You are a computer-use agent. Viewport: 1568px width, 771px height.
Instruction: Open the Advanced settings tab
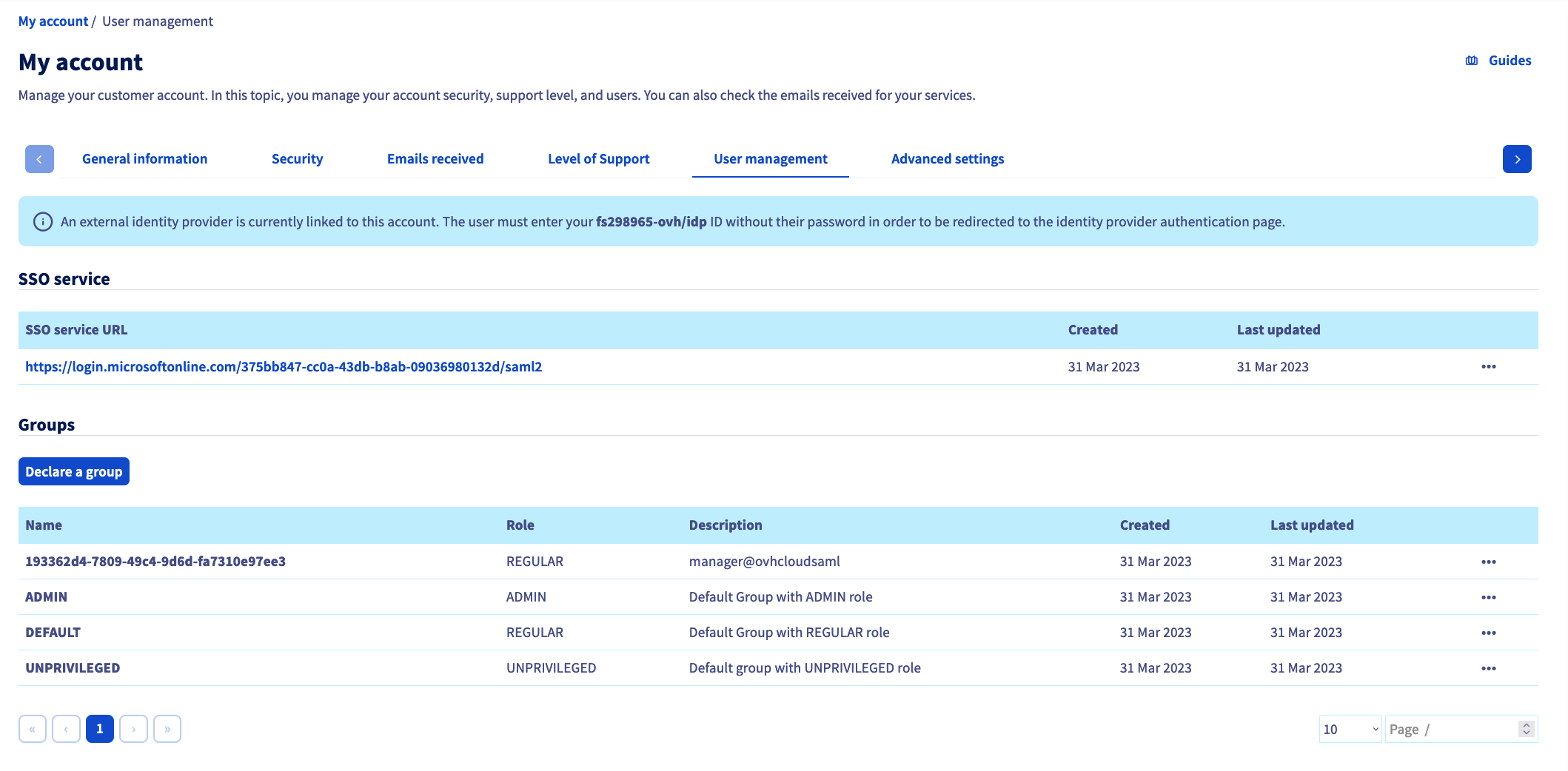pyautogui.click(x=948, y=159)
